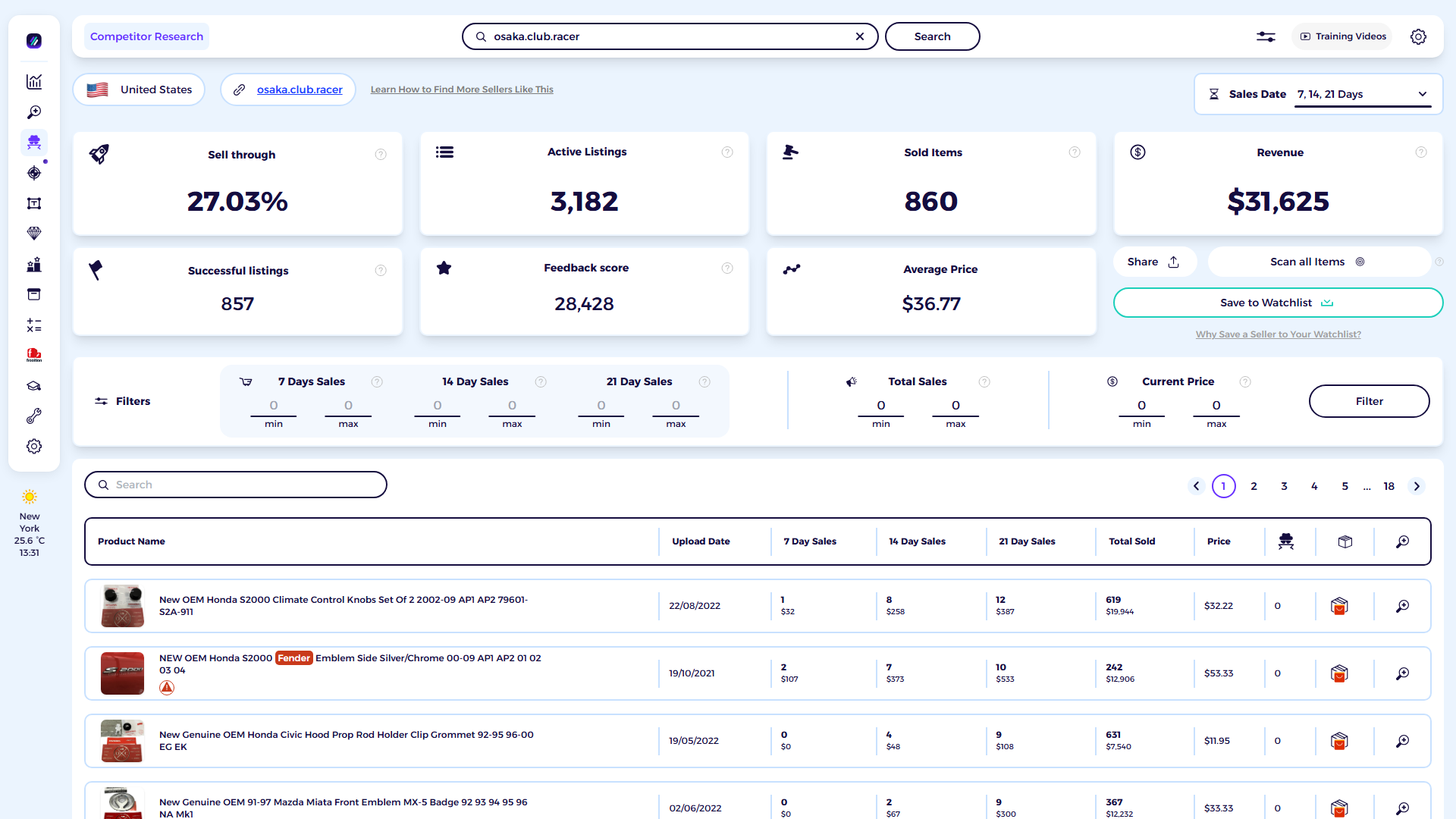Set Total Sales min field
The height and width of the screenshot is (819, 1456).
(881, 406)
